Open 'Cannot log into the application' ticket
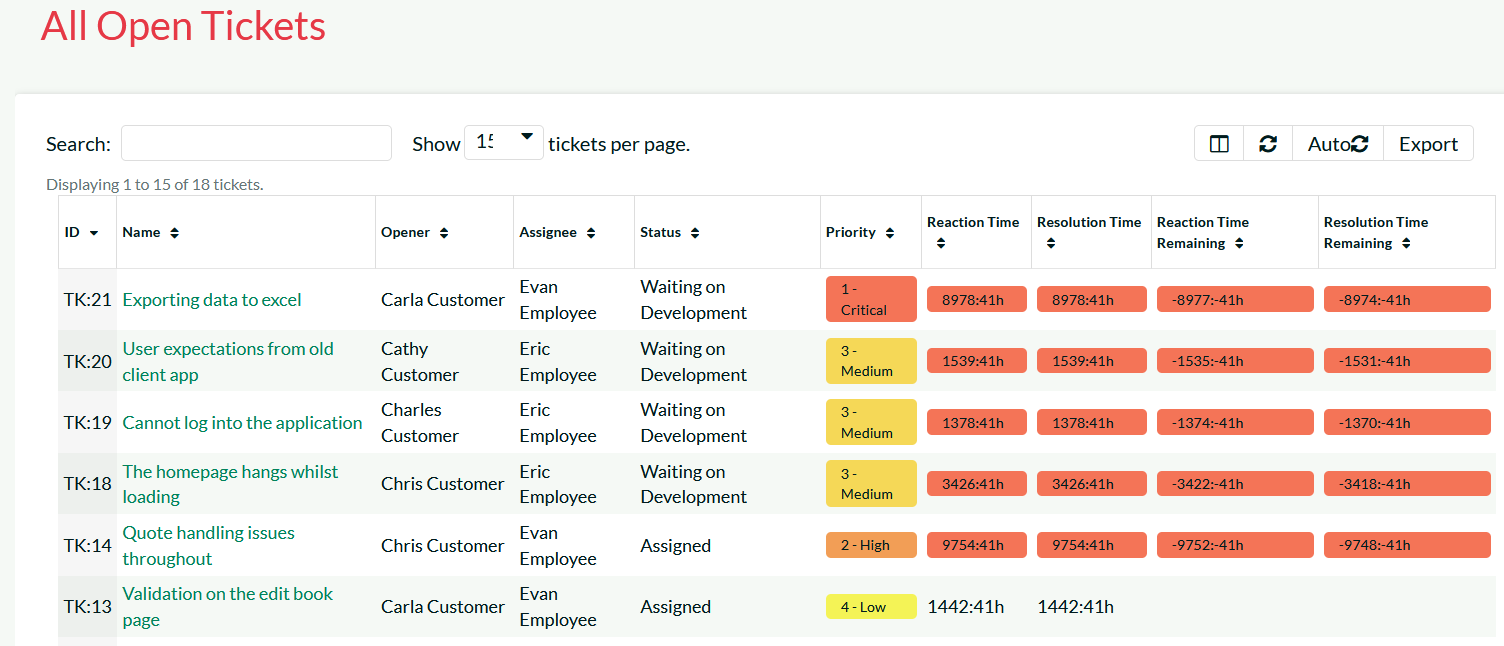 [x=242, y=423]
